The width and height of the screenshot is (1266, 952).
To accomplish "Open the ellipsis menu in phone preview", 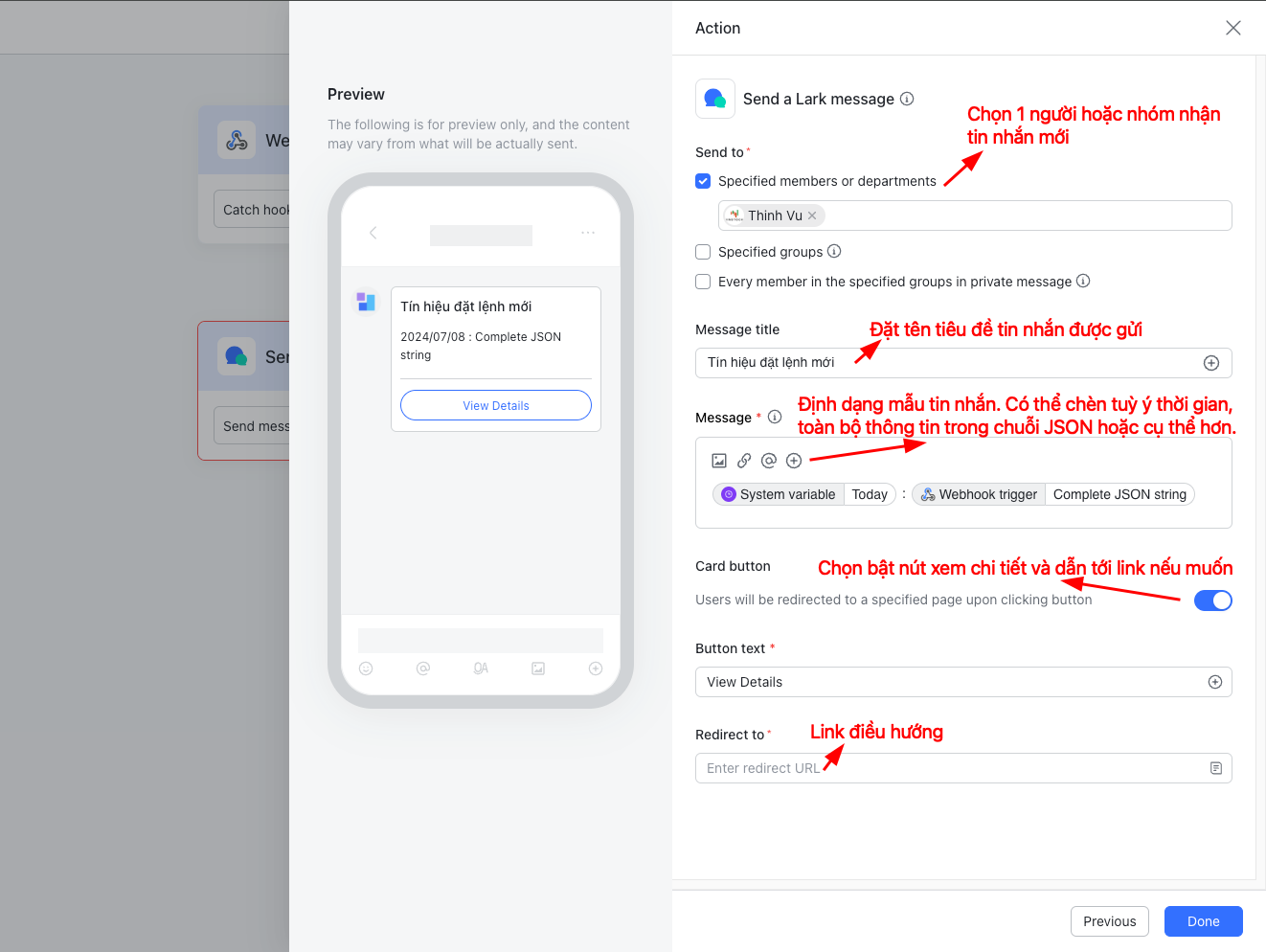I will (x=588, y=233).
